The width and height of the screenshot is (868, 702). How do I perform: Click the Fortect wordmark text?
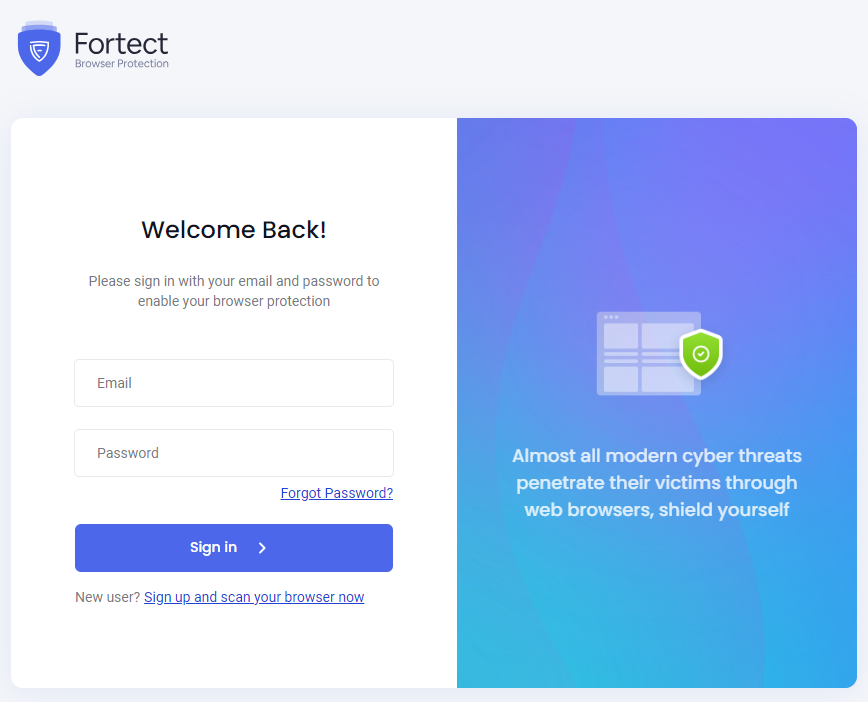121,43
